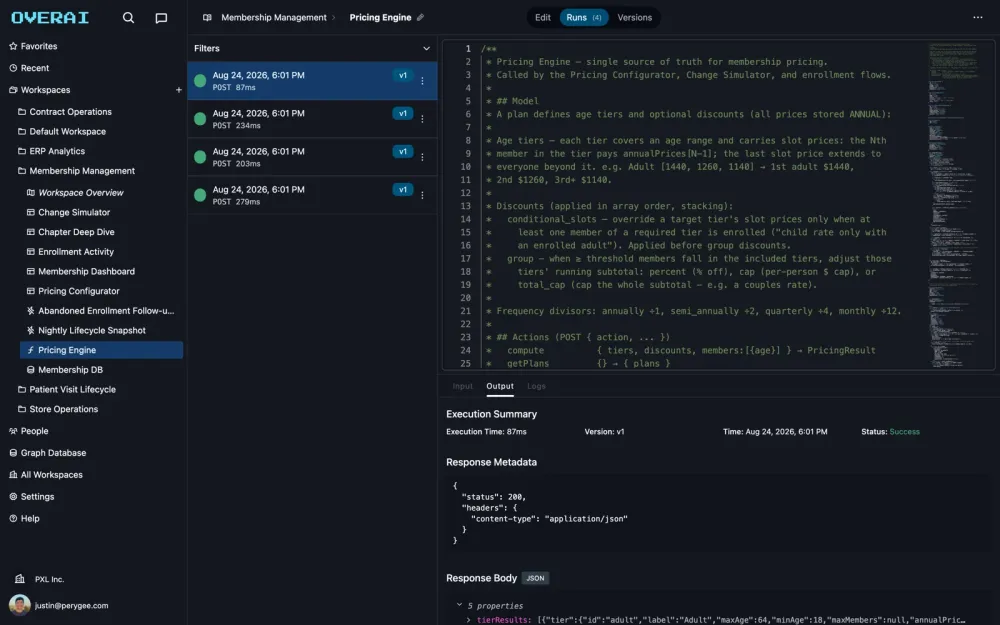Open the Logs tab

tap(536, 386)
